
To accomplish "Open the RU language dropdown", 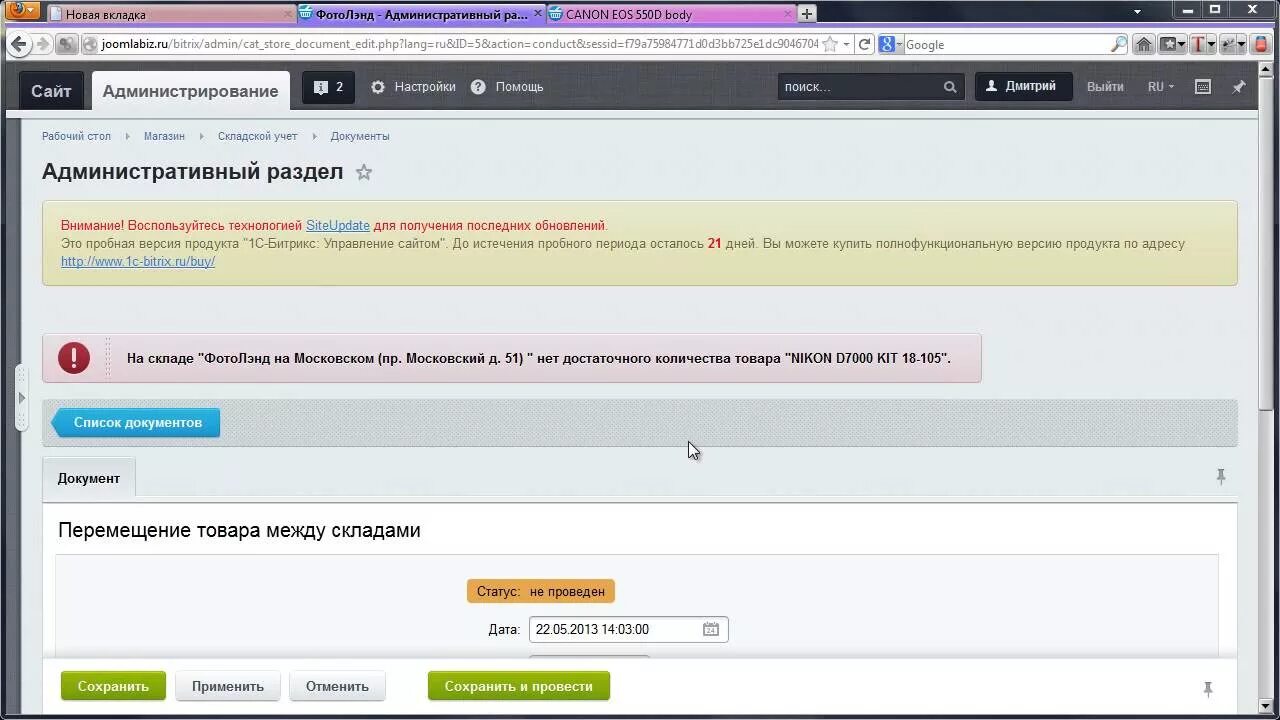I will point(1160,87).
